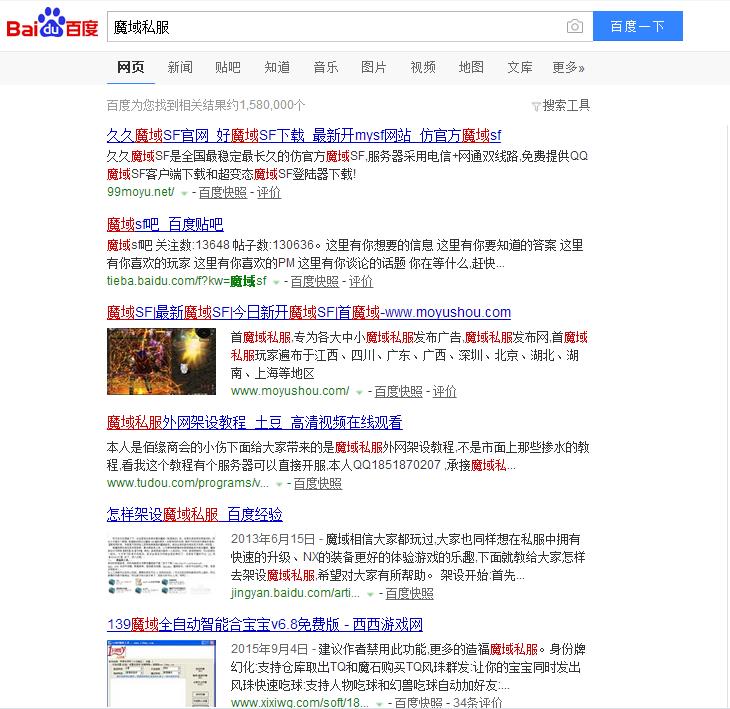Switch to the 贴吧 tab
The image size is (730, 709).
tap(228, 67)
